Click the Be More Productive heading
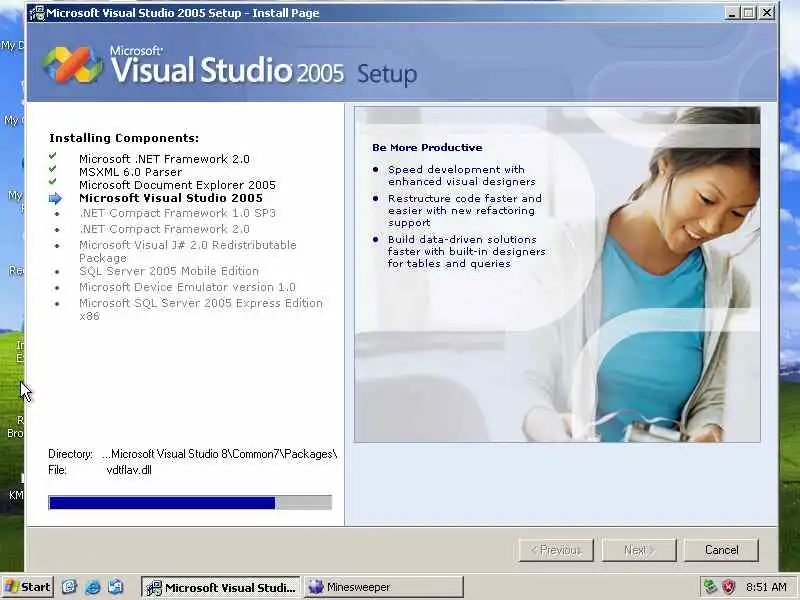 (x=427, y=147)
